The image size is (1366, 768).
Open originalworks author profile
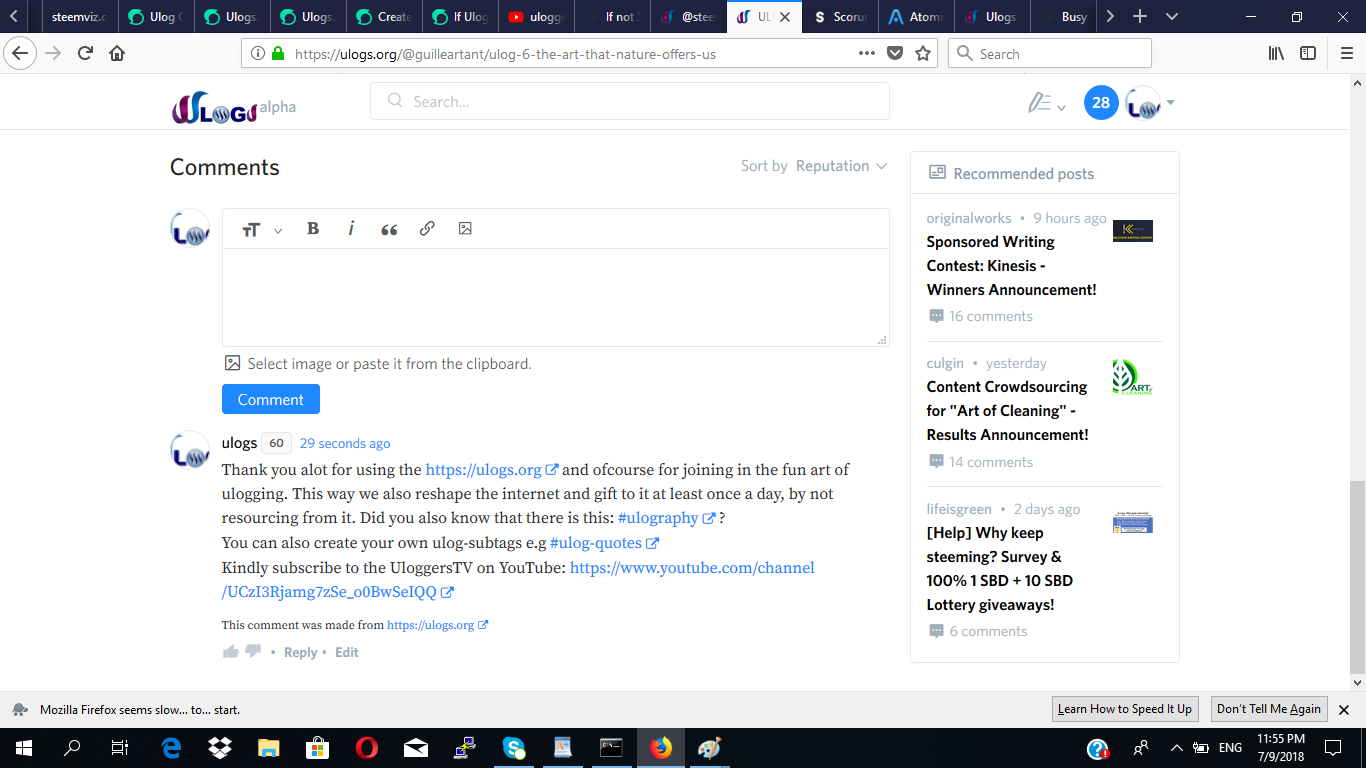969,218
